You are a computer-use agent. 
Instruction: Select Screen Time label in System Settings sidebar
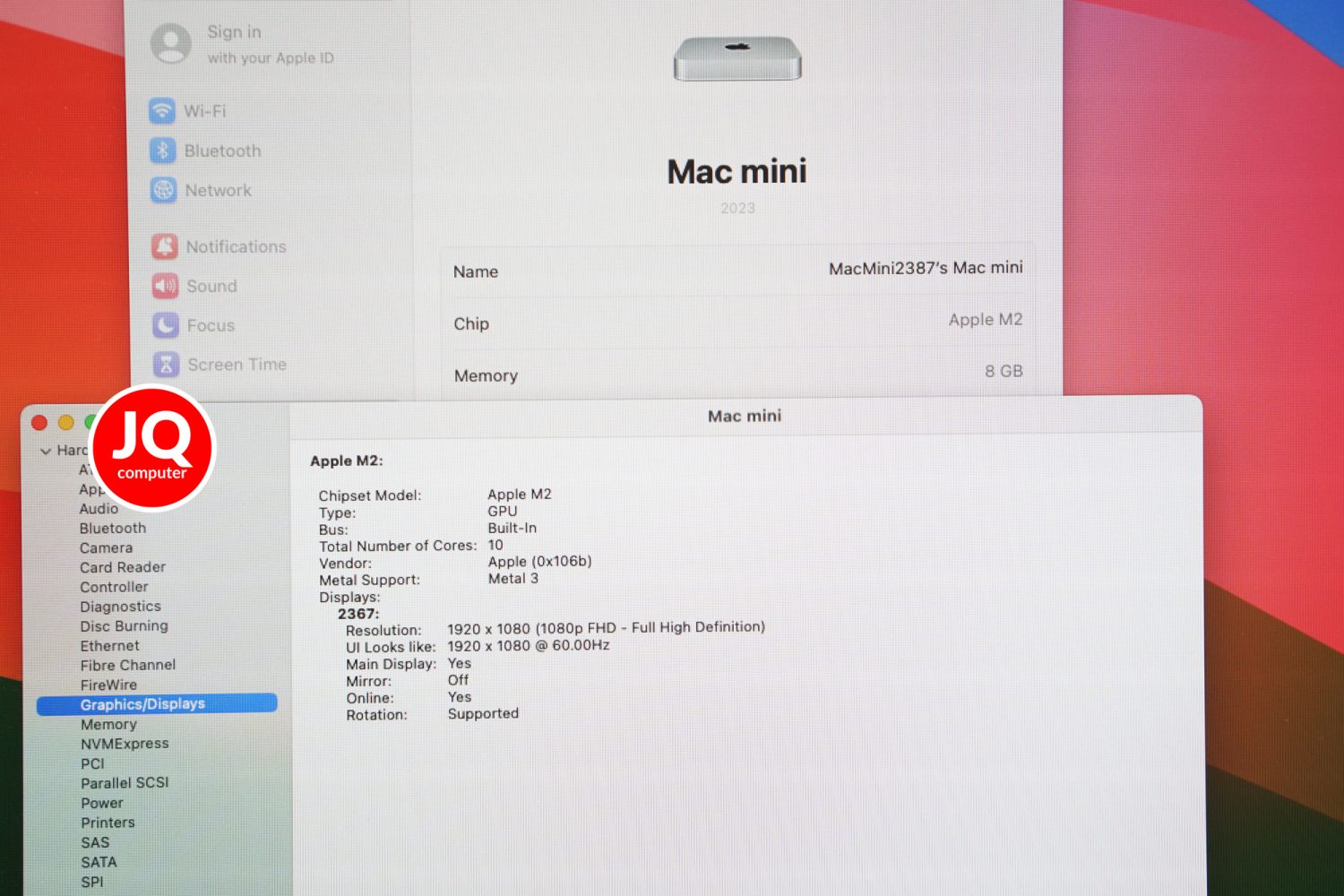click(x=237, y=365)
